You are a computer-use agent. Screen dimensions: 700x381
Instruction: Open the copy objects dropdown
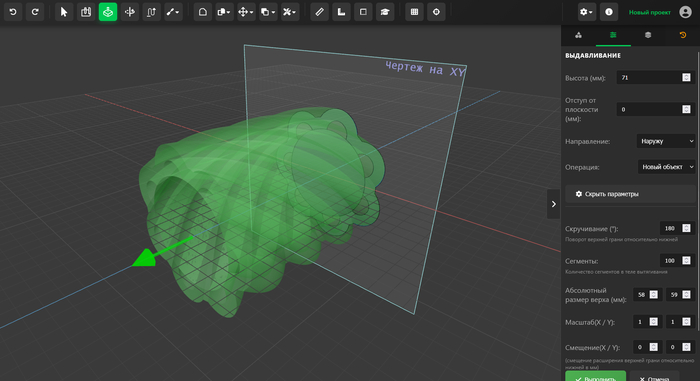[x=268, y=12]
